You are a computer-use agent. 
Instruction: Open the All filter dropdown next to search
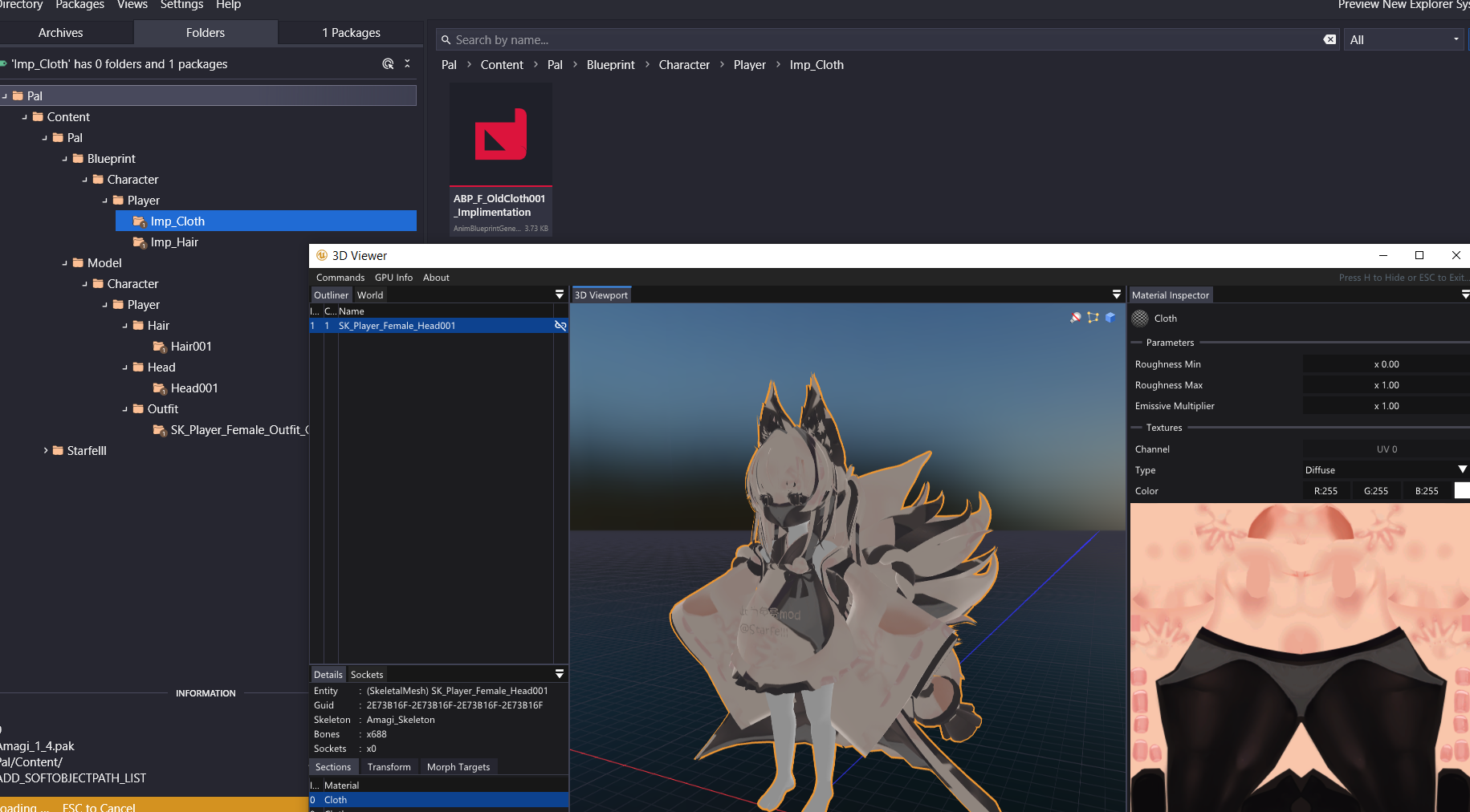[x=1404, y=40]
